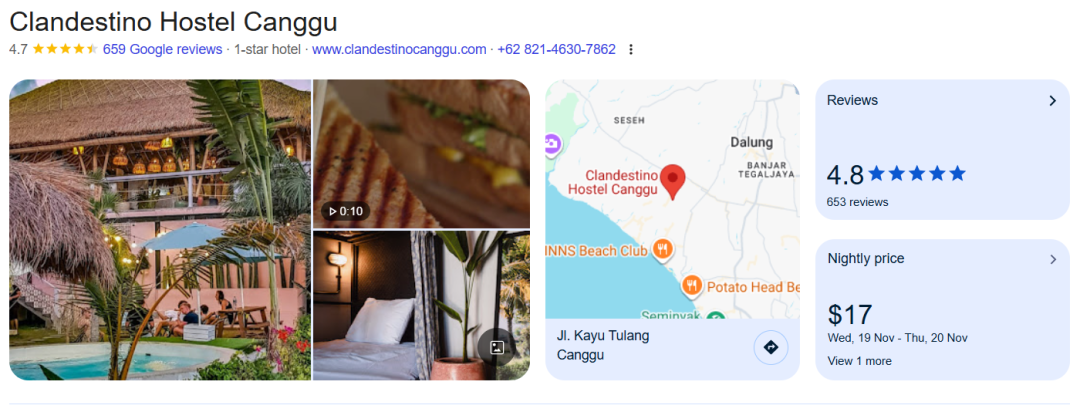Click the $17 nightly price
The image size is (1080, 412).
pyautogui.click(x=850, y=315)
